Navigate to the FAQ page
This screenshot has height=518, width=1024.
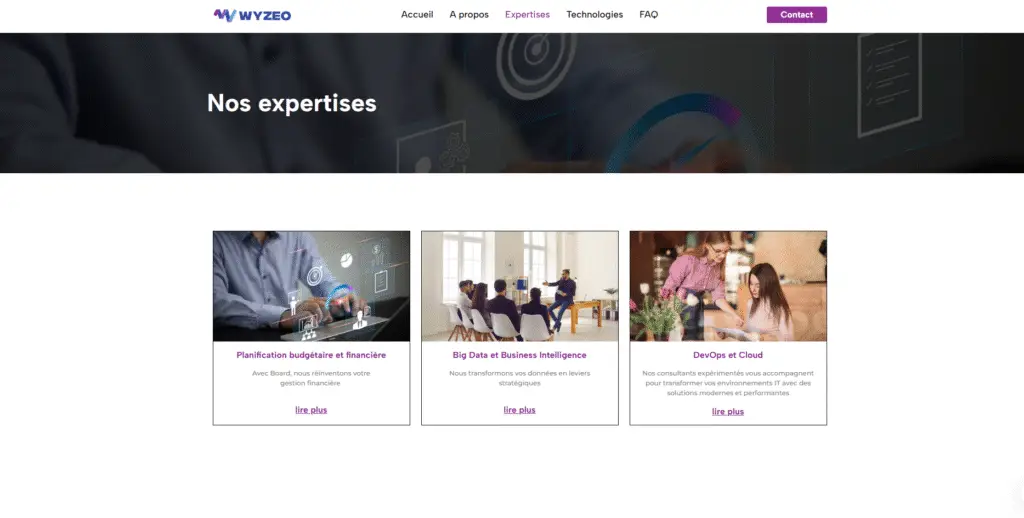(x=648, y=14)
